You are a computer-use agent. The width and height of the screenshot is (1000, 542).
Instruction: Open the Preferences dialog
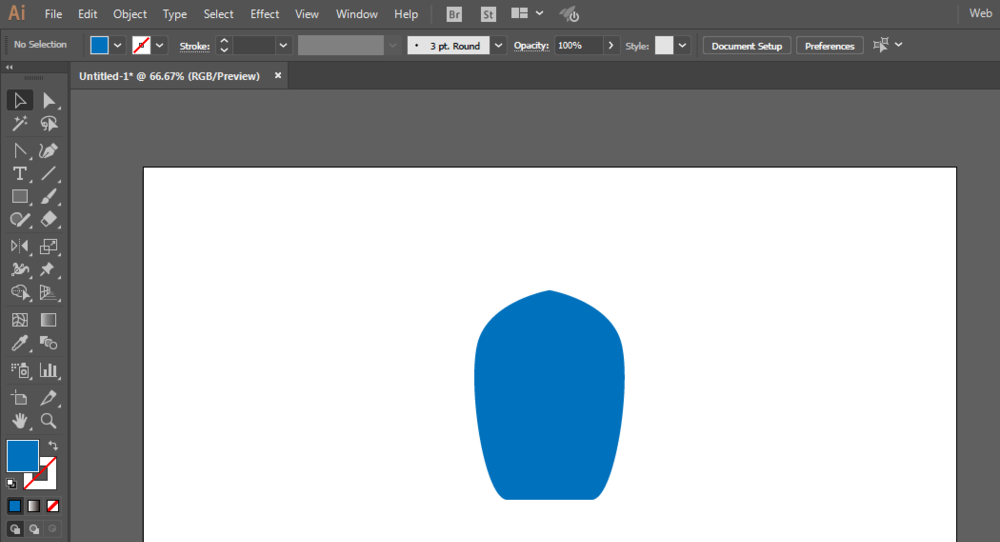pos(830,46)
